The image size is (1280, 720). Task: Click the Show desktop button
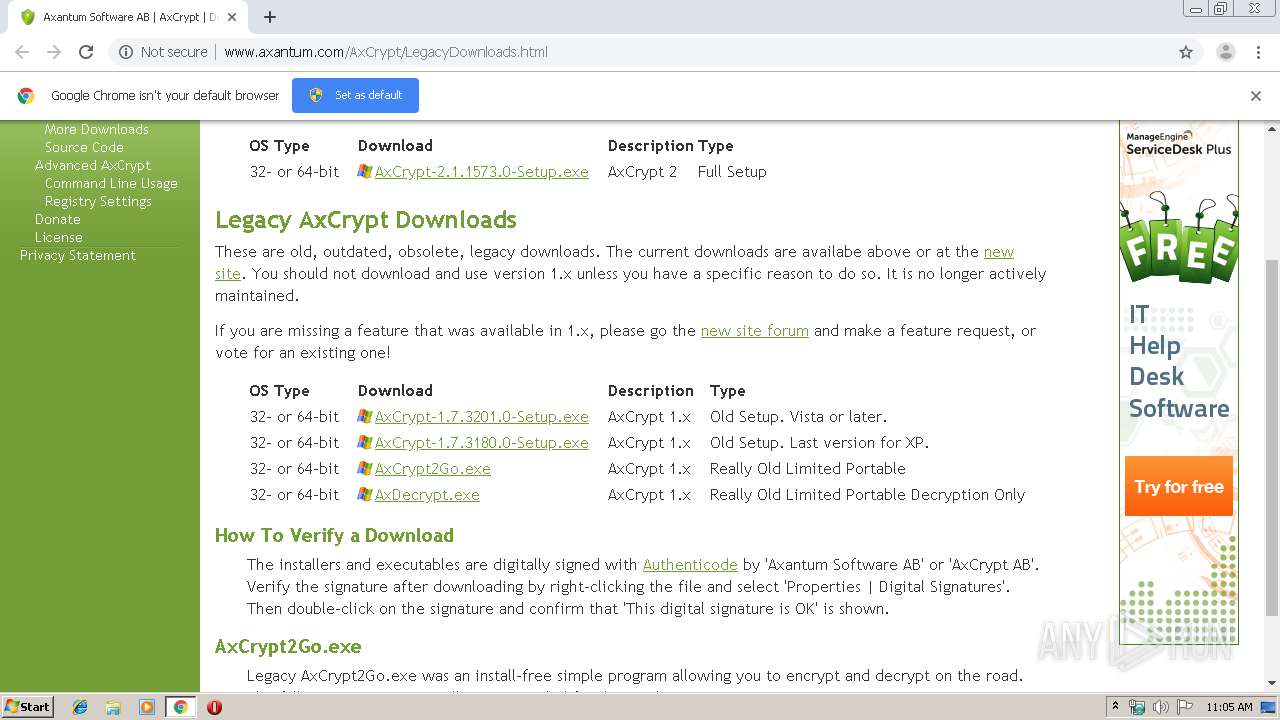point(1269,707)
